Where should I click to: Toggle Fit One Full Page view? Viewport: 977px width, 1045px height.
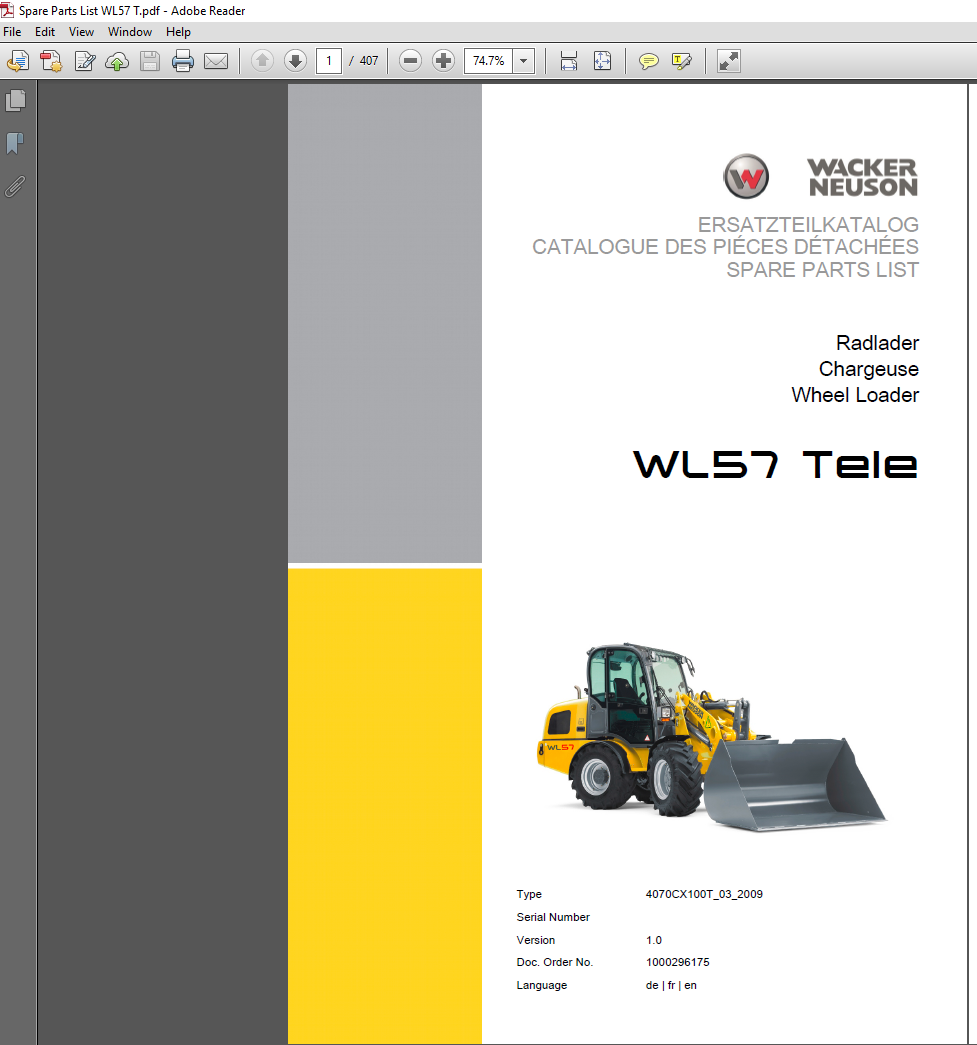602,61
